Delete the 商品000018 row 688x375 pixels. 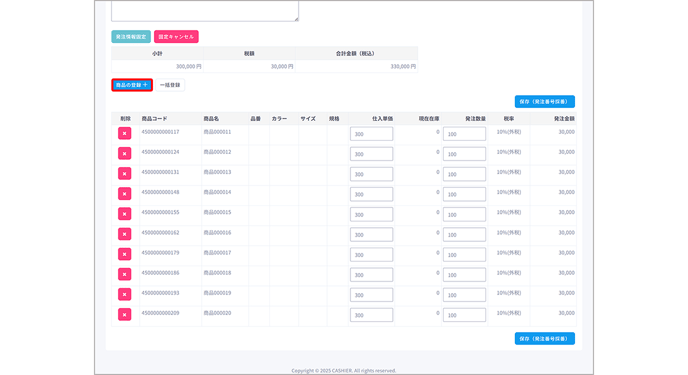(125, 274)
